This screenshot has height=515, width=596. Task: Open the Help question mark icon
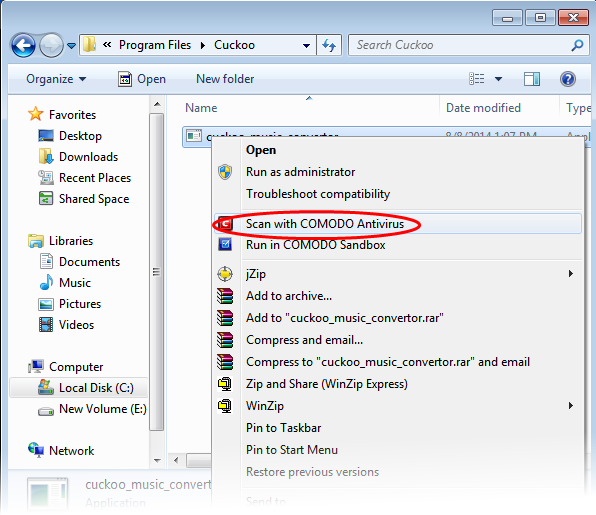[567, 79]
